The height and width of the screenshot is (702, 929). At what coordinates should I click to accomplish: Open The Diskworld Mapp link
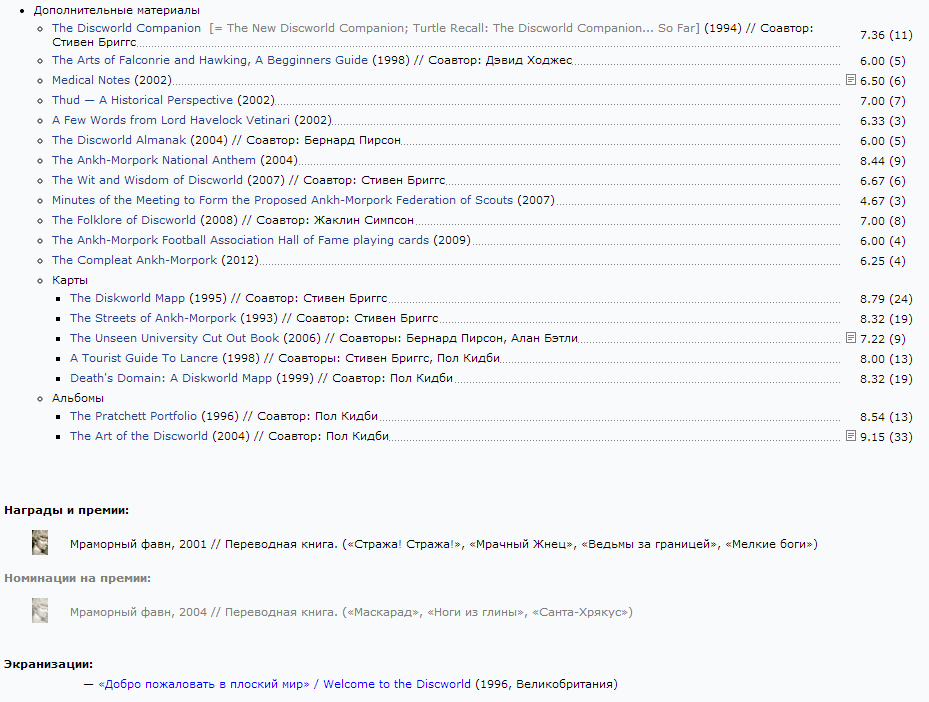click(x=127, y=298)
